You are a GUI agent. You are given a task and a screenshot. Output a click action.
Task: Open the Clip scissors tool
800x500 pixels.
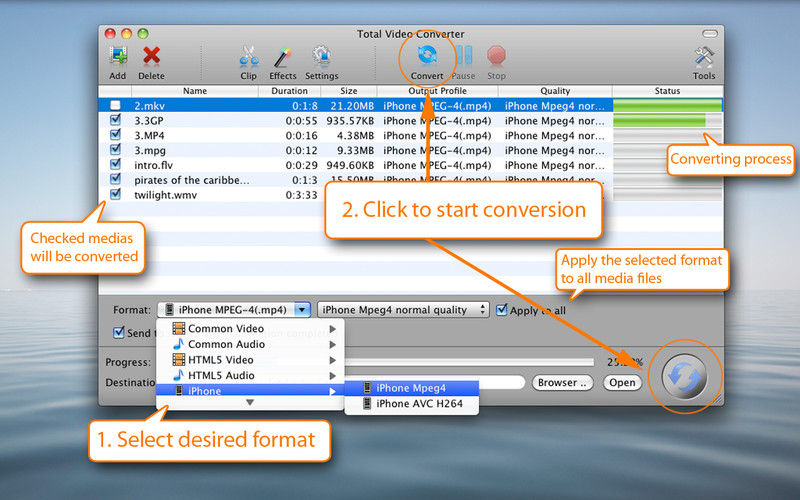tap(248, 56)
